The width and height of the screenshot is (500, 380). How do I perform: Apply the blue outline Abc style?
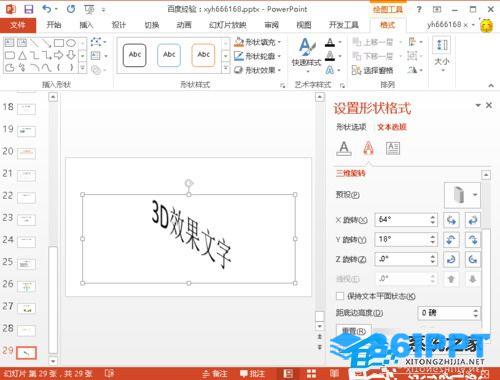tap(169, 55)
